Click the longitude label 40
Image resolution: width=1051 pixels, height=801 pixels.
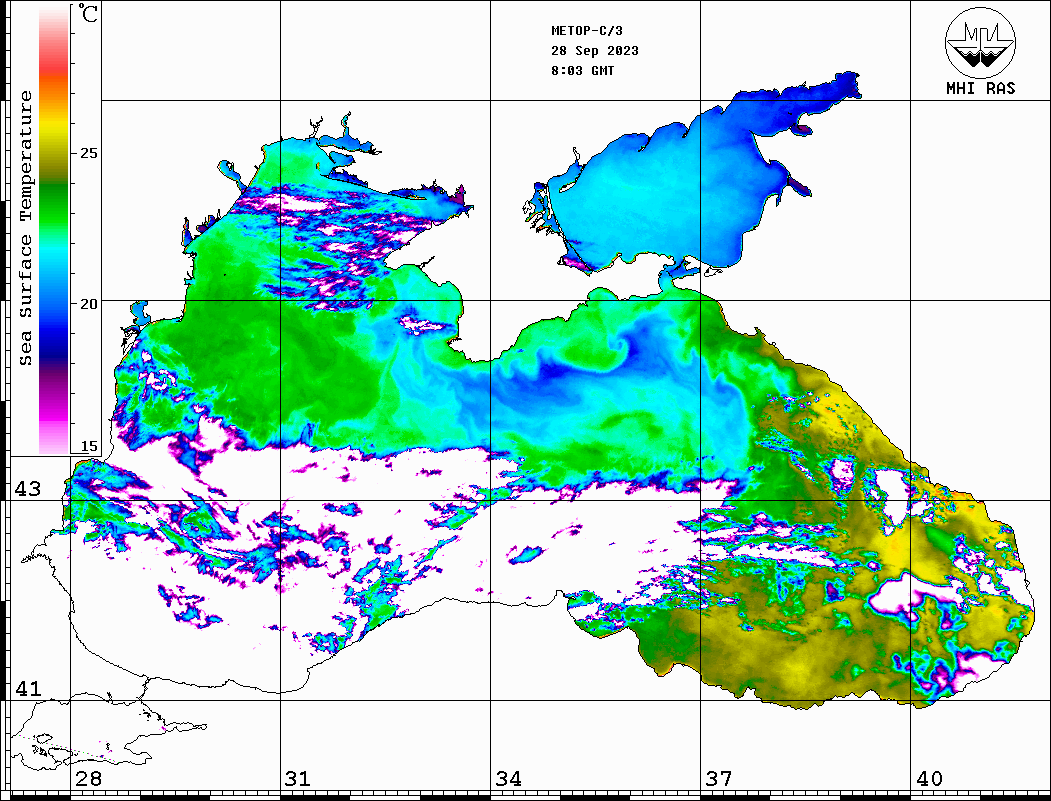click(x=929, y=779)
